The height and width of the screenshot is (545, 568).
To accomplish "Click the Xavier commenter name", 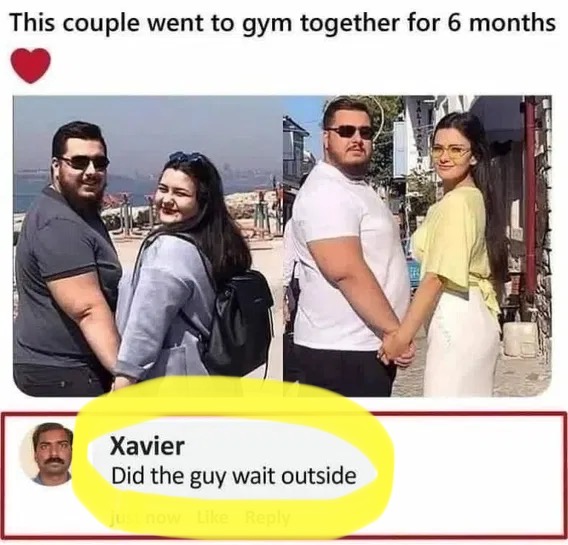I will tap(147, 446).
